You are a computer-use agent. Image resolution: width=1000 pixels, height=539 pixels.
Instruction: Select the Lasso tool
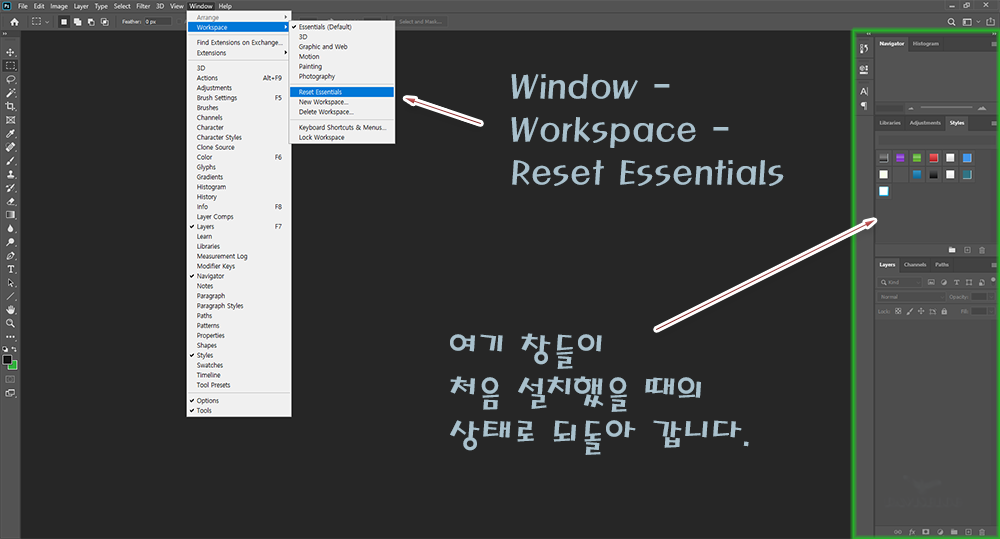point(10,79)
